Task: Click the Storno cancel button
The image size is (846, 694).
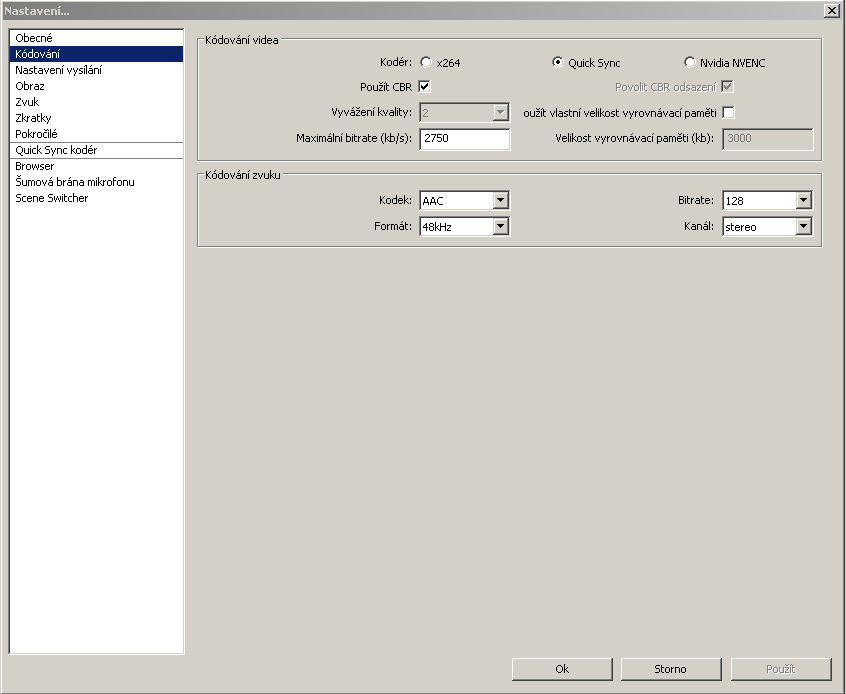Action: 670,669
